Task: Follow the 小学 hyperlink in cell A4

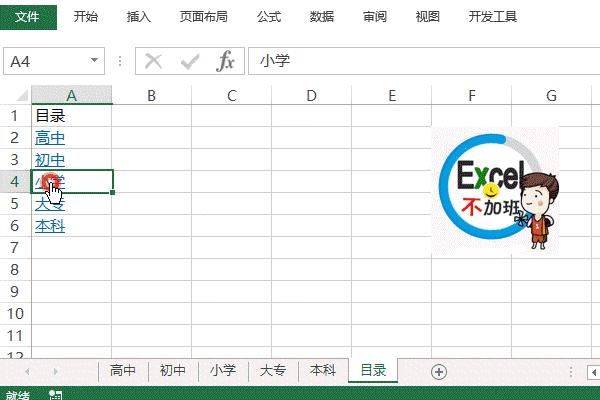Action: [x=50, y=182]
